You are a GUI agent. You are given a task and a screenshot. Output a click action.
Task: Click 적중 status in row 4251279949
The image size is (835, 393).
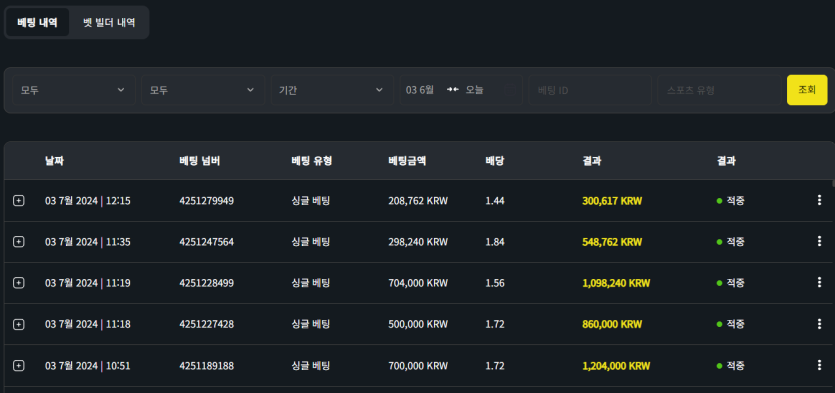click(x=731, y=201)
